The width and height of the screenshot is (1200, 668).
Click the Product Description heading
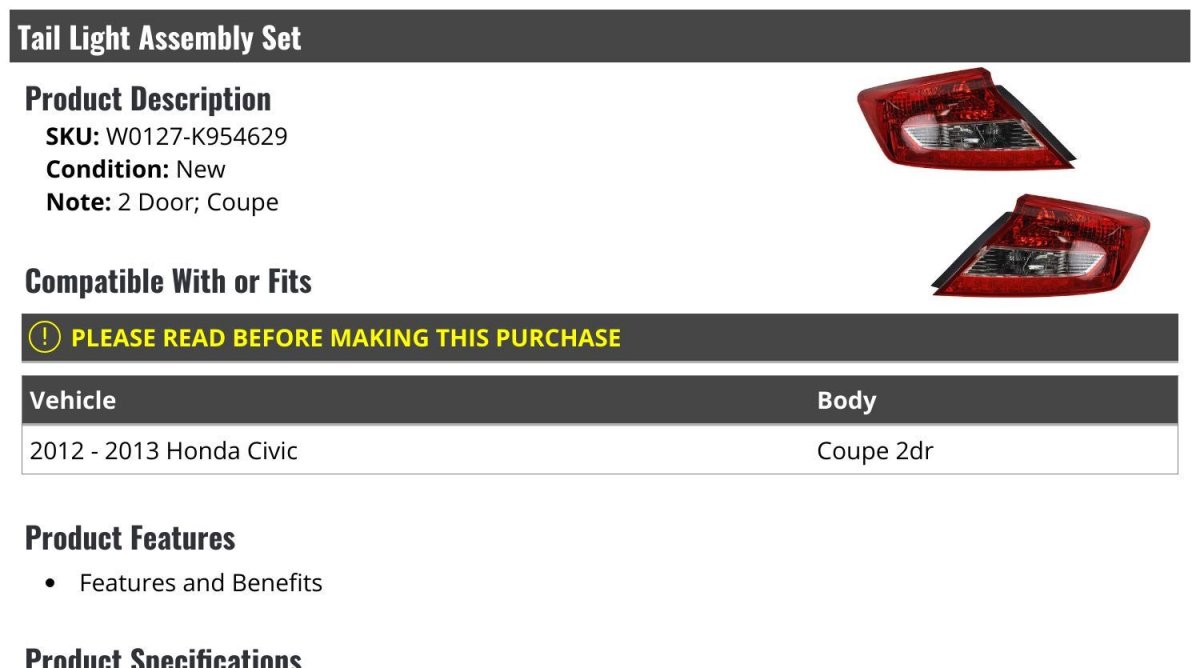click(x=148, y=98)
